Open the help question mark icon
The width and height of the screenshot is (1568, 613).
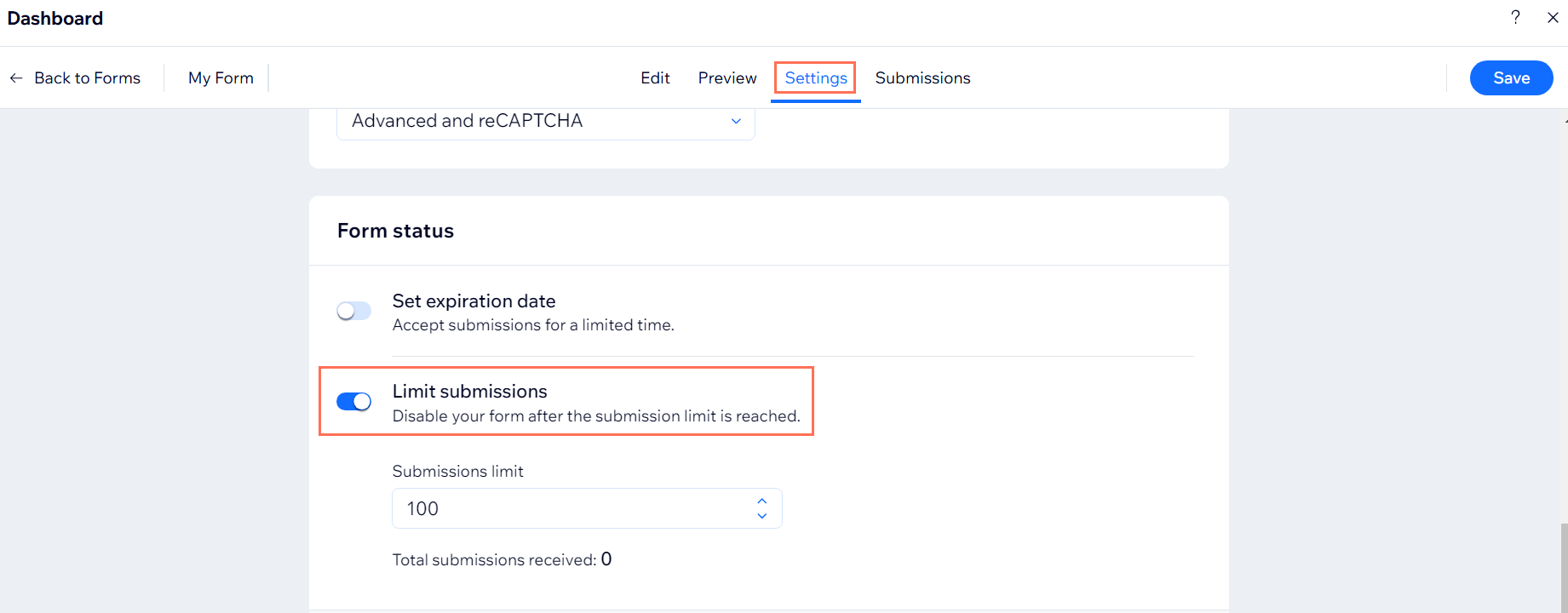pos(1515,17)
